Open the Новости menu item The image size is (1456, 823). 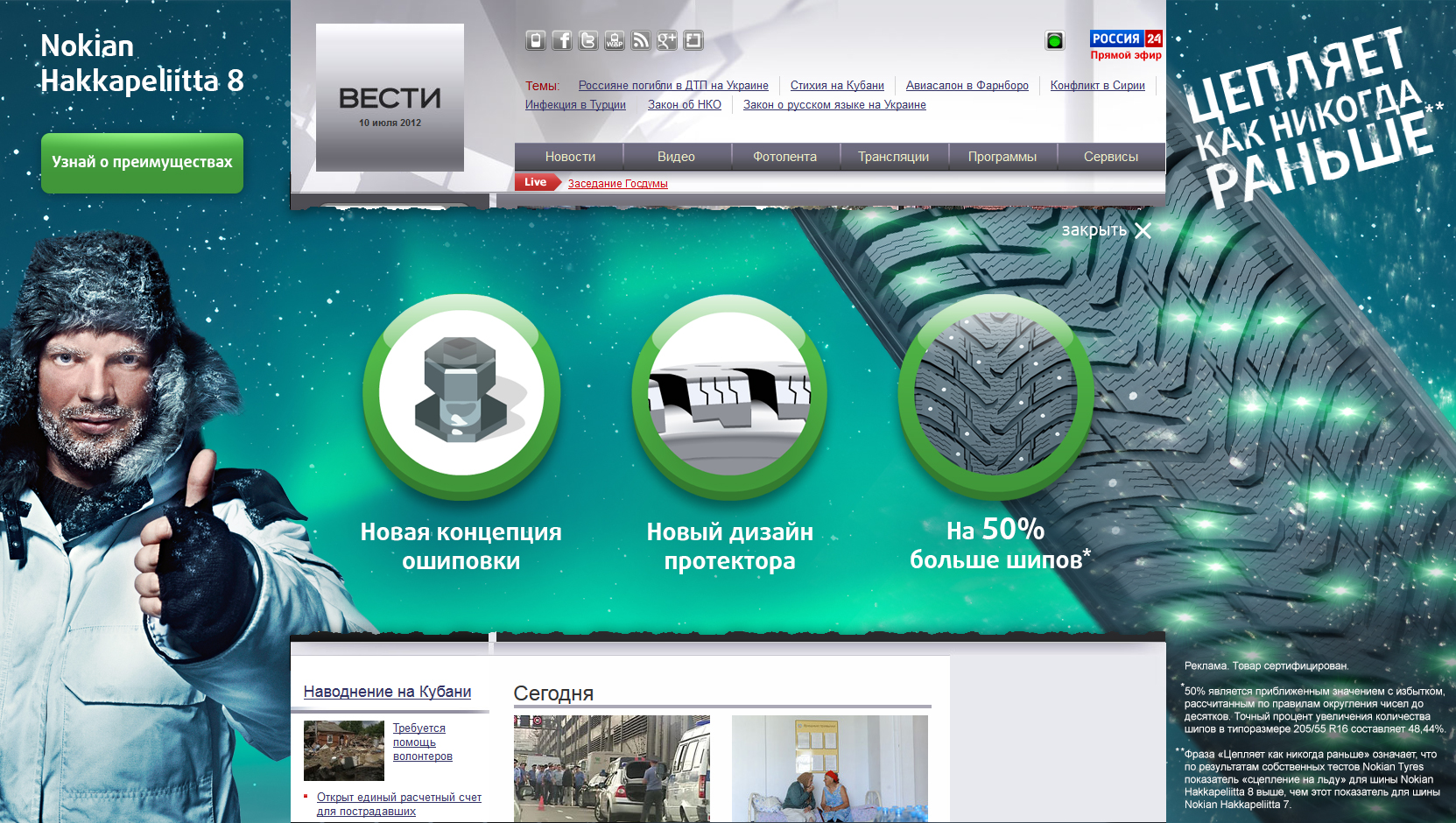[570, 157]
